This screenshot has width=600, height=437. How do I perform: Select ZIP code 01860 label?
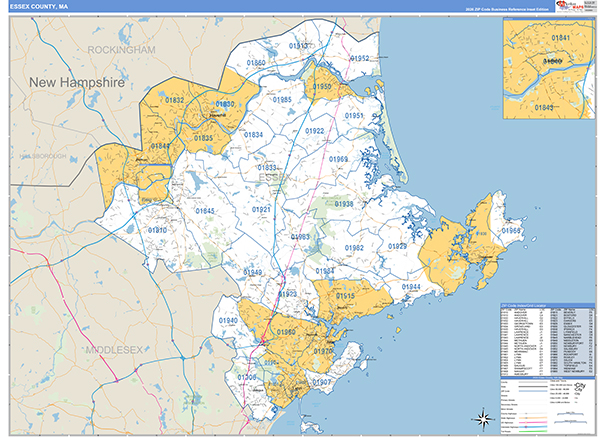click(256, 63)
